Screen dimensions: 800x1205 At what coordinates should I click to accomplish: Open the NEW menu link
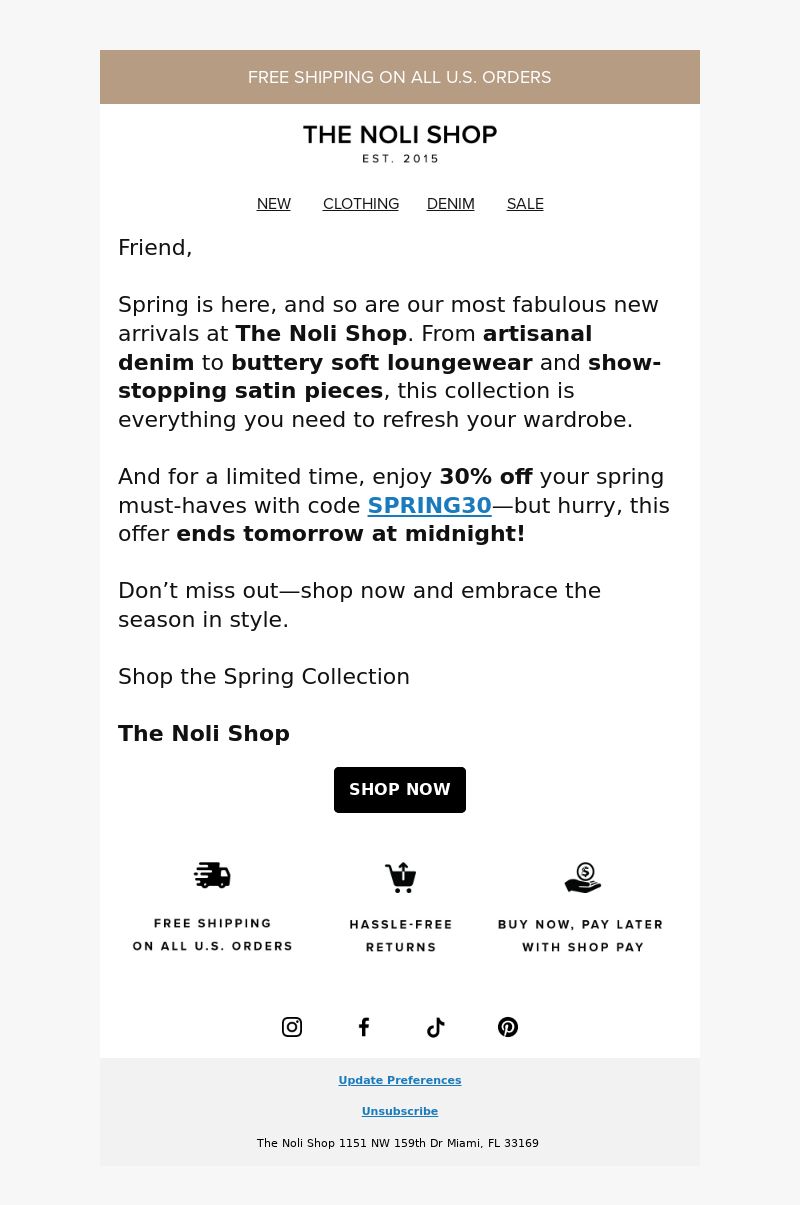pyautogui.click(x=274, y=204)
